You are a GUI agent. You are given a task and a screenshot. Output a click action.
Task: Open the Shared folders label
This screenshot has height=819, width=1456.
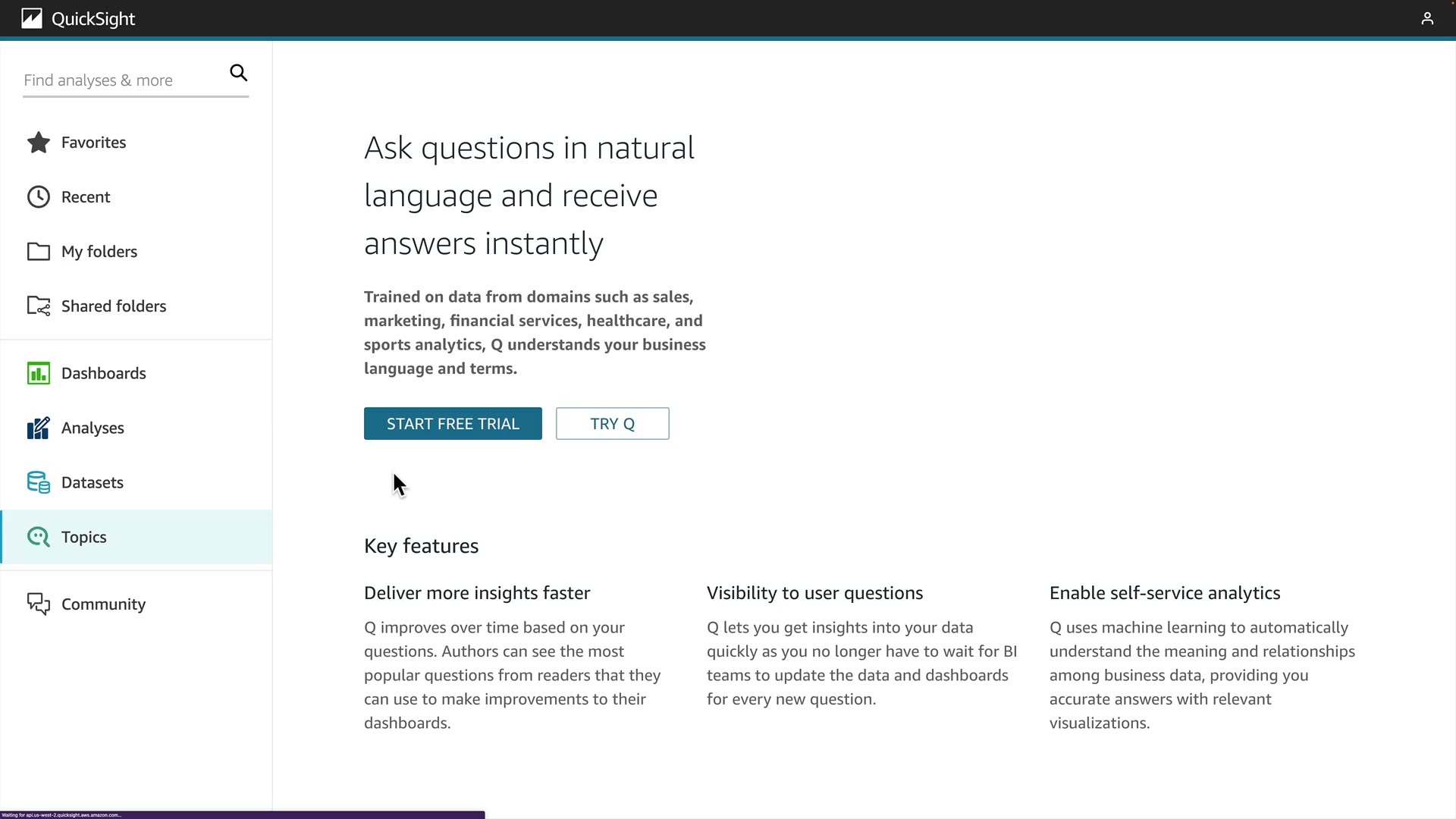click(114, 306)
